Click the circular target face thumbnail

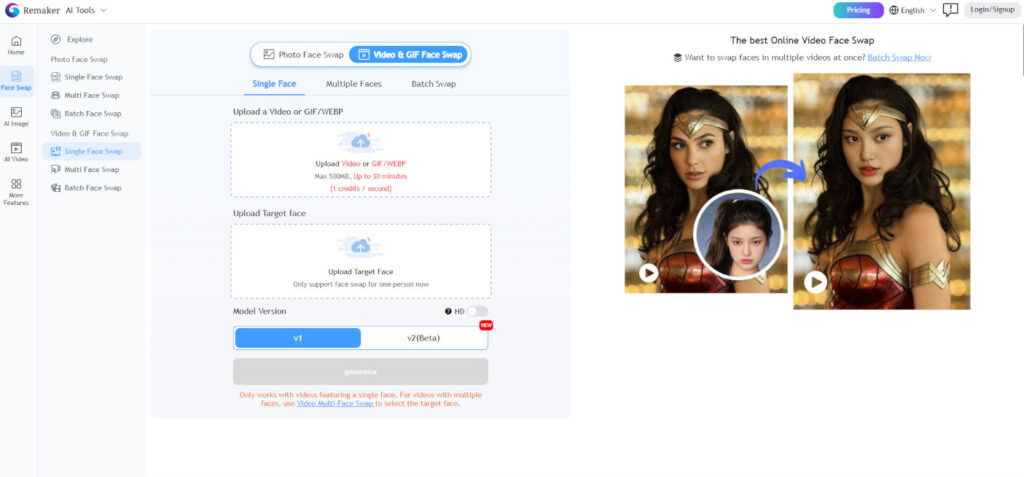738,235
